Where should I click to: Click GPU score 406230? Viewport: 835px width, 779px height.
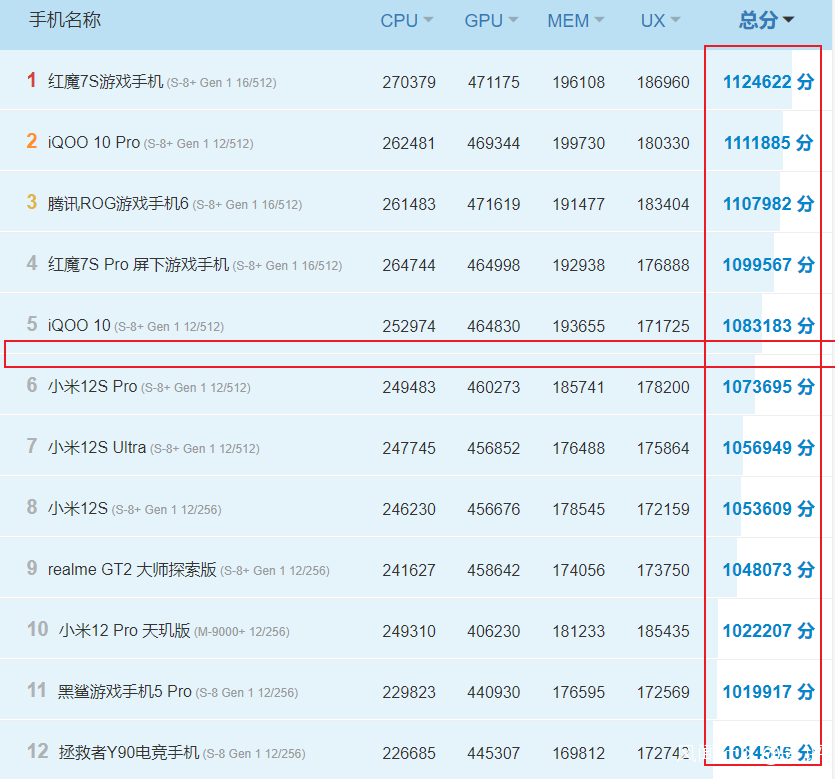tap(493, 632)
